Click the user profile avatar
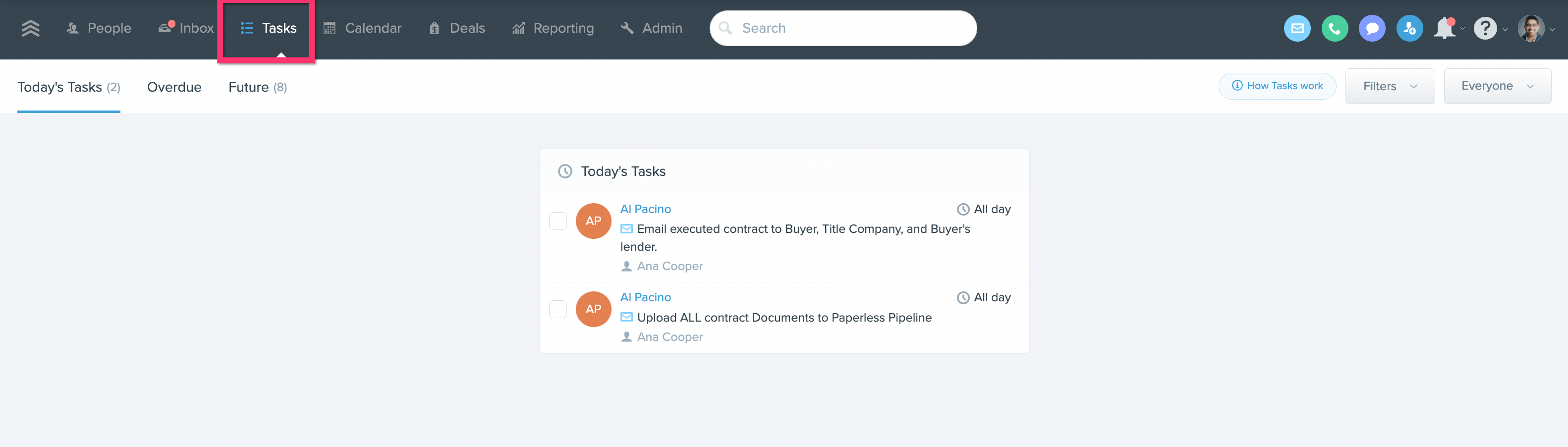 click(1531, 28)
